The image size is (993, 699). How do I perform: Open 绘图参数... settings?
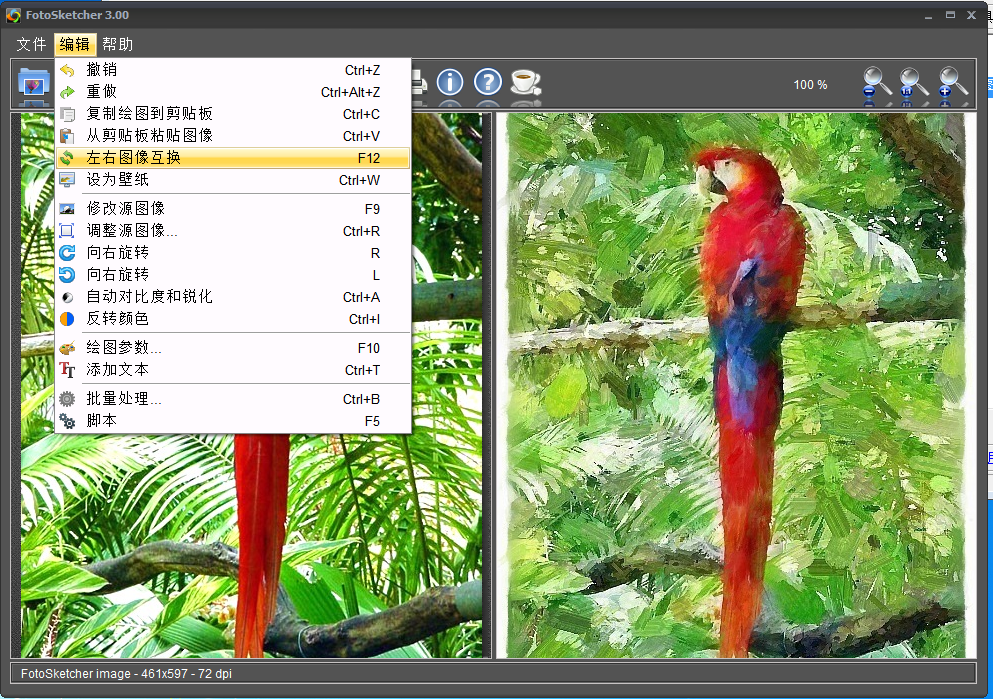click(x=124, y=348)
